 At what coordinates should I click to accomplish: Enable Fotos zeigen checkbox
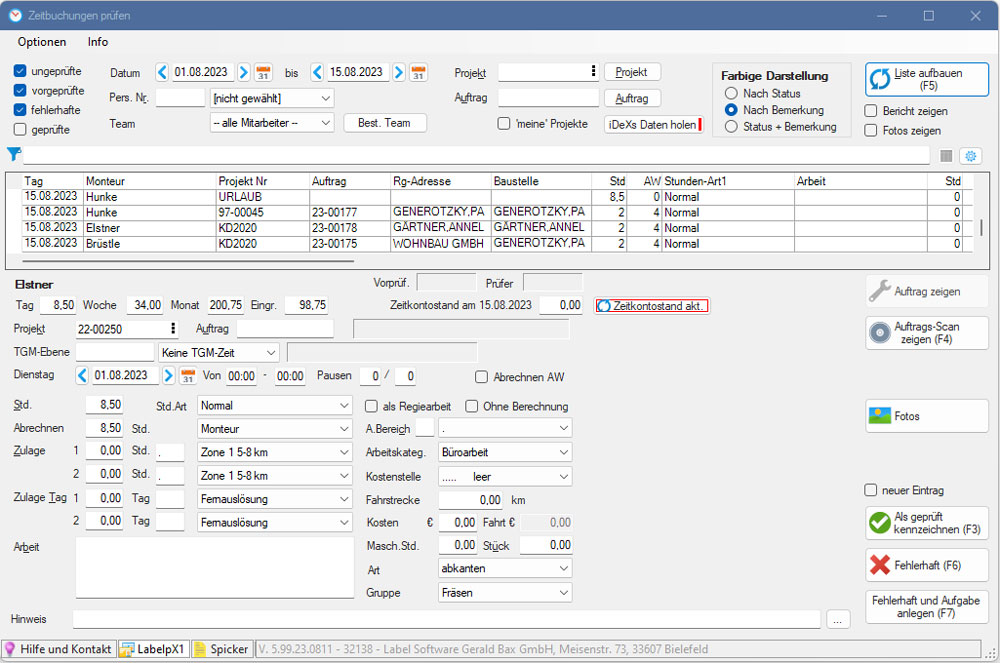[871, 131]
